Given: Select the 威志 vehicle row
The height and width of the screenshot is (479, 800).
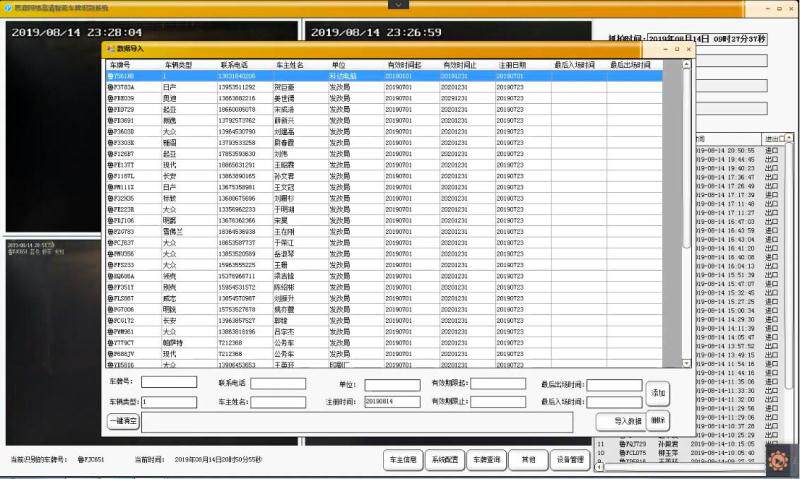Looking at the screenshot, I should pyautogui.click(x=384, y=298).
